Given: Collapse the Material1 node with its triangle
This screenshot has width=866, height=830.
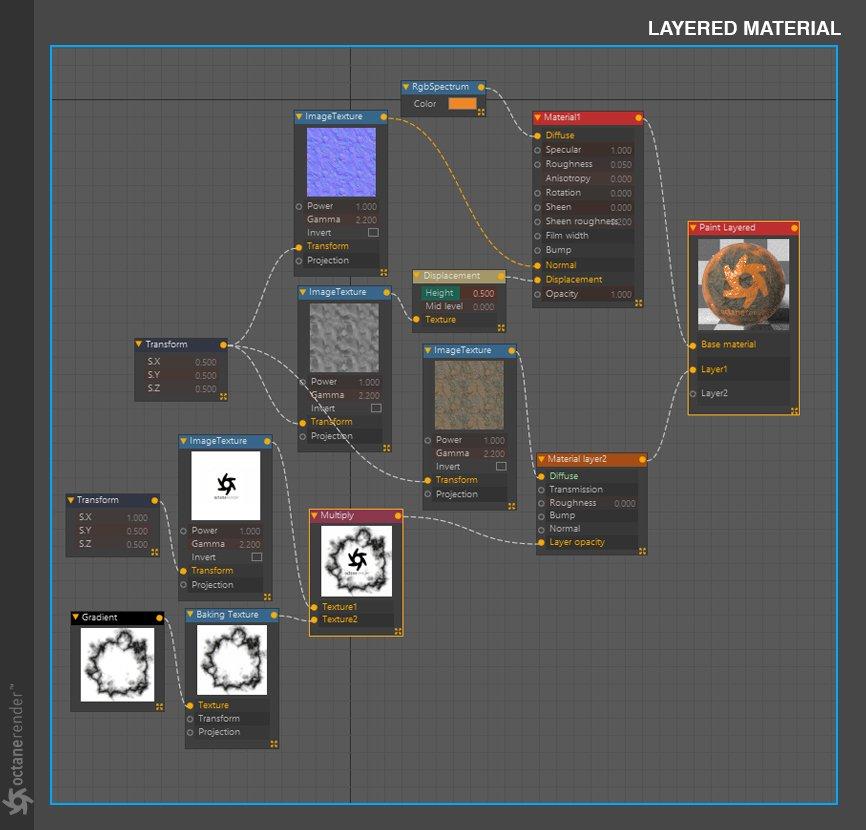Looking at the screenshot, I should click(537, 117).
